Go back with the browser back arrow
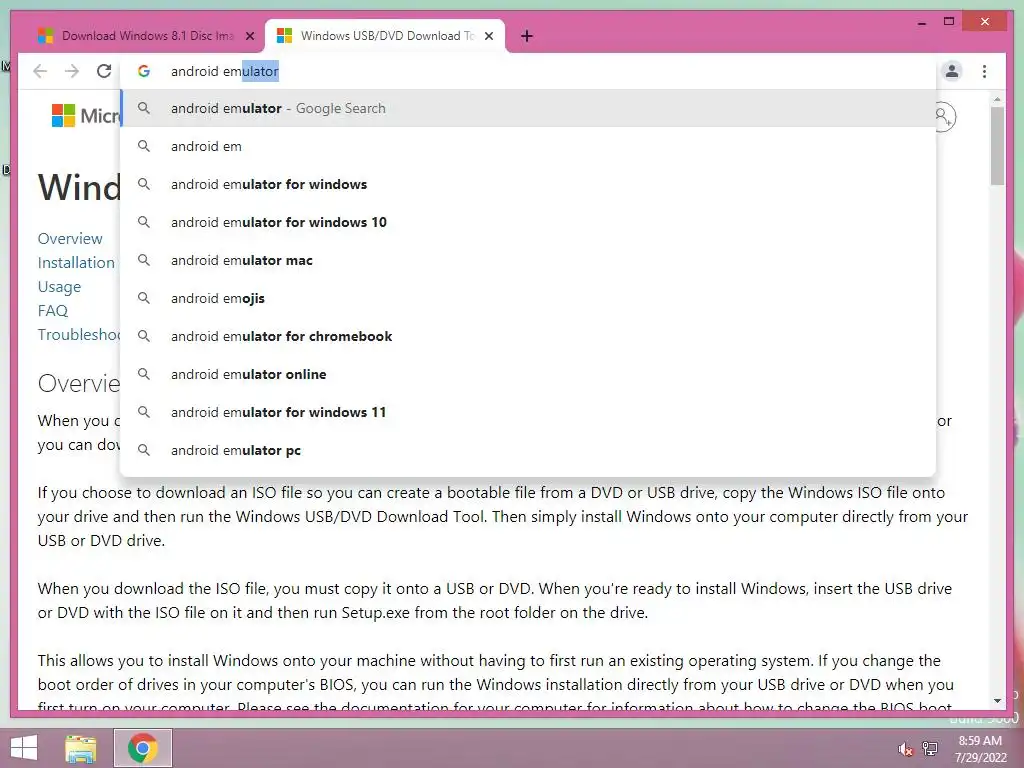 tap(40, 71)
